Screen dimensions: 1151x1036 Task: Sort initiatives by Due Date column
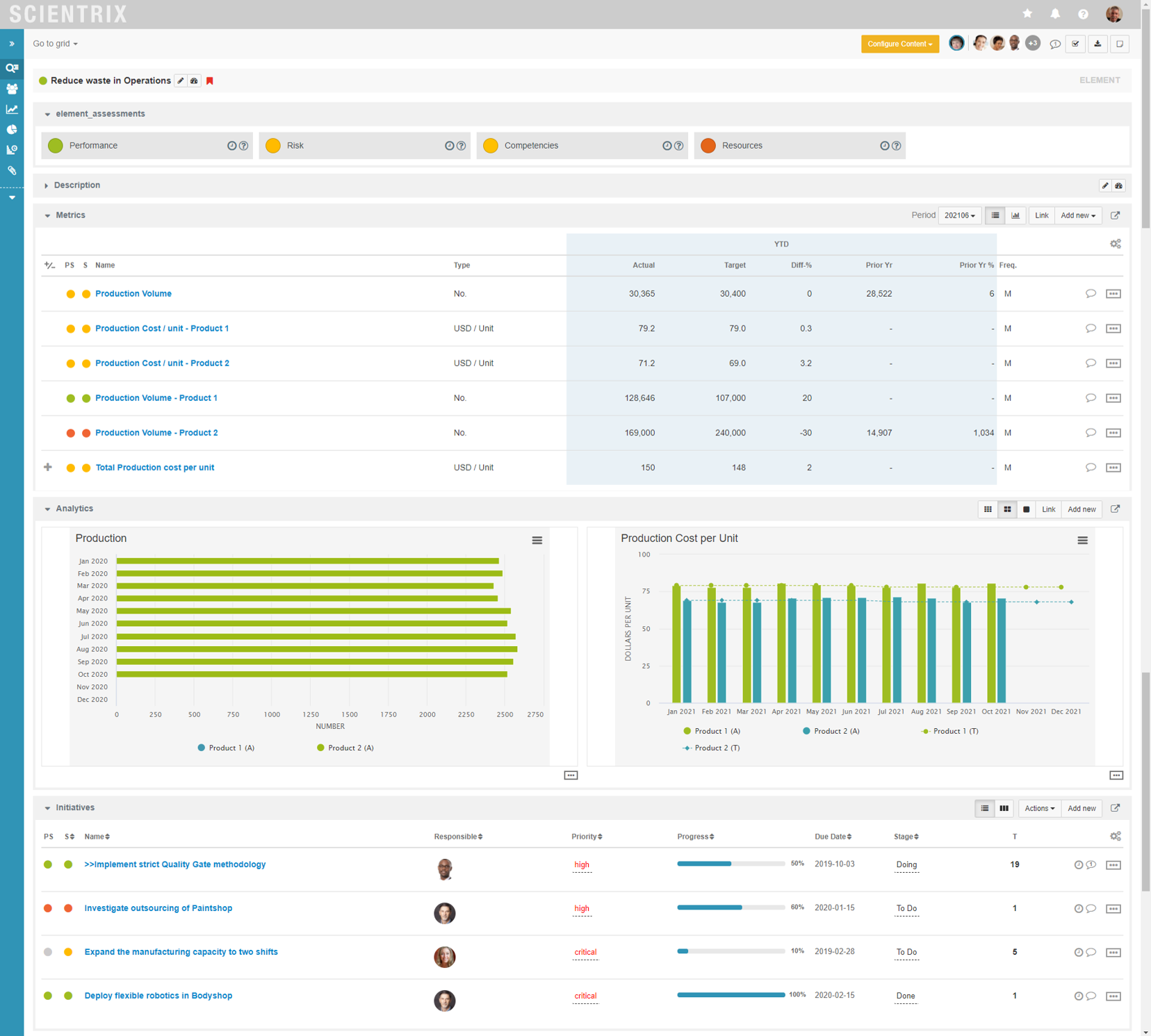[x=833, y=837]
